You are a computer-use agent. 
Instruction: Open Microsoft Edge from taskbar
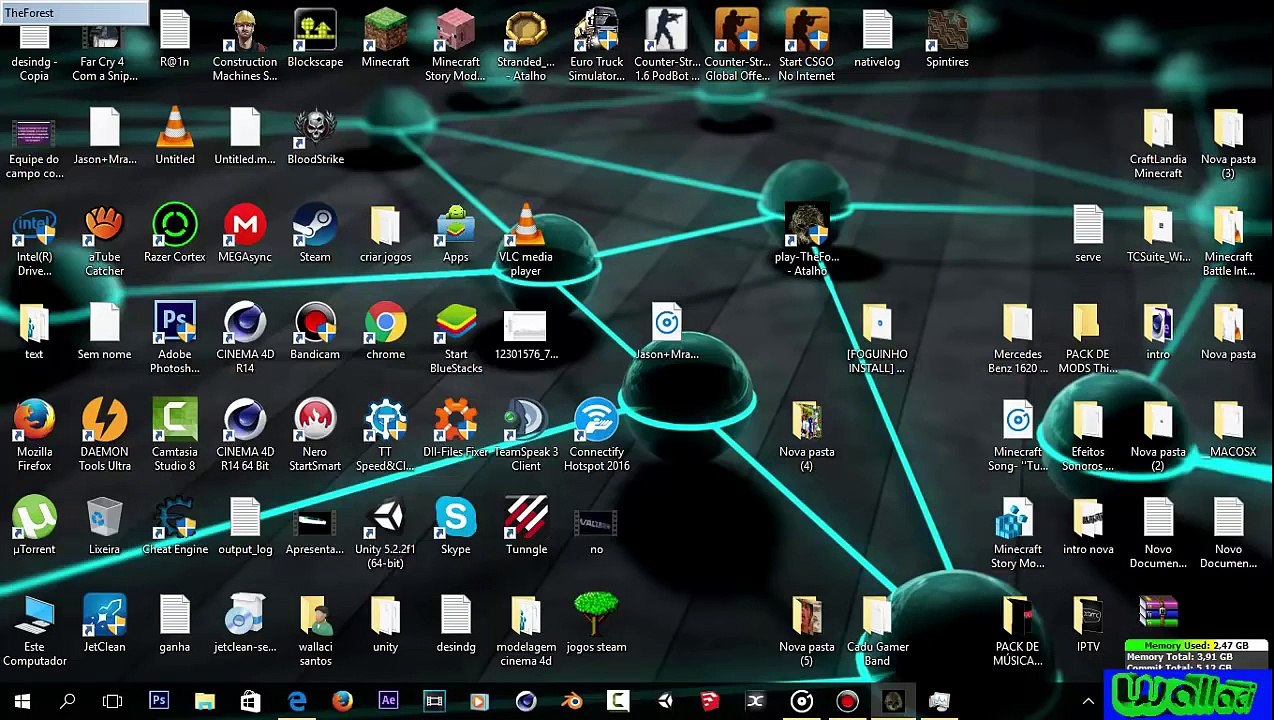click(x=297, y=702)
